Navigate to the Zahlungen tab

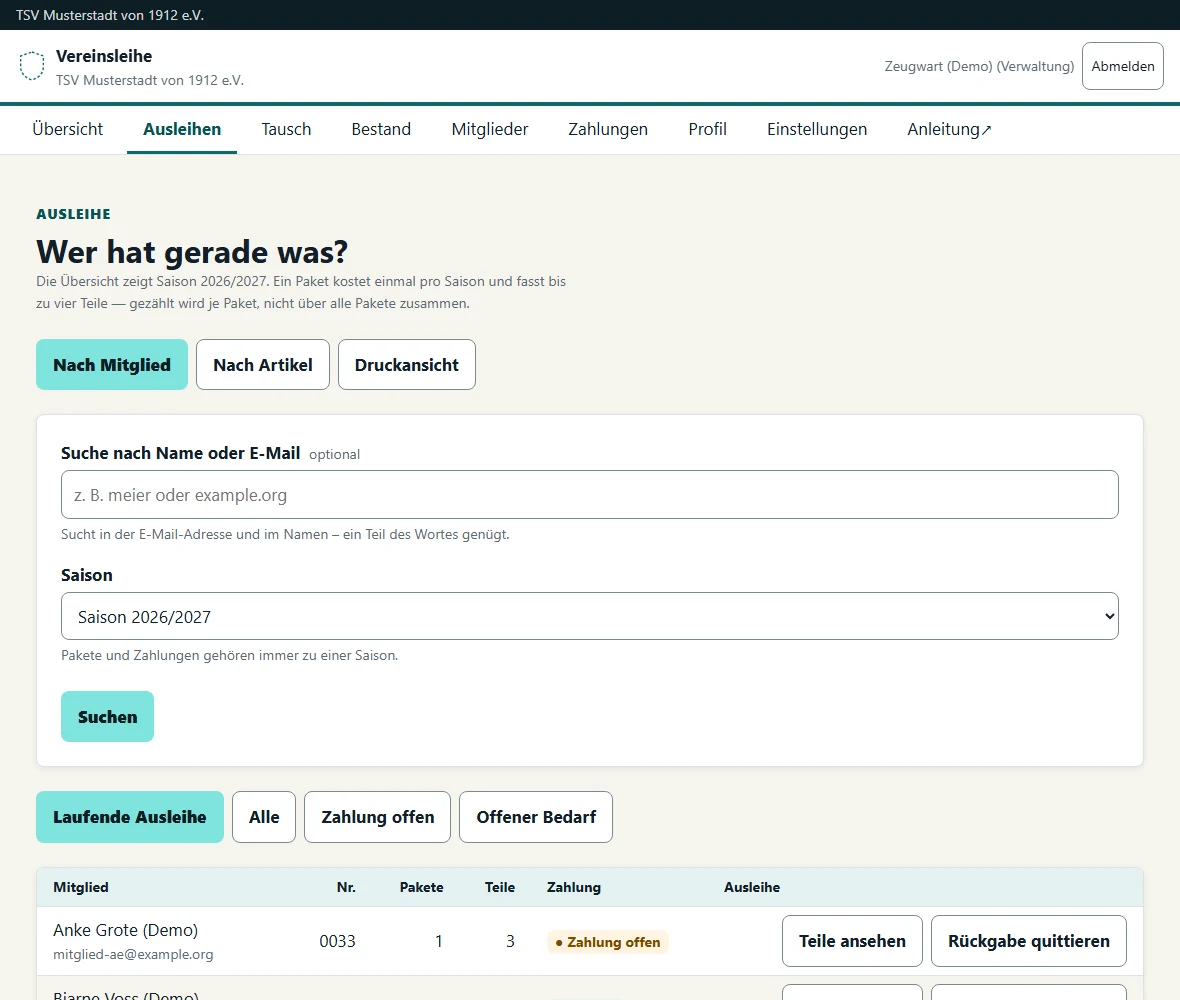point(608,129)
